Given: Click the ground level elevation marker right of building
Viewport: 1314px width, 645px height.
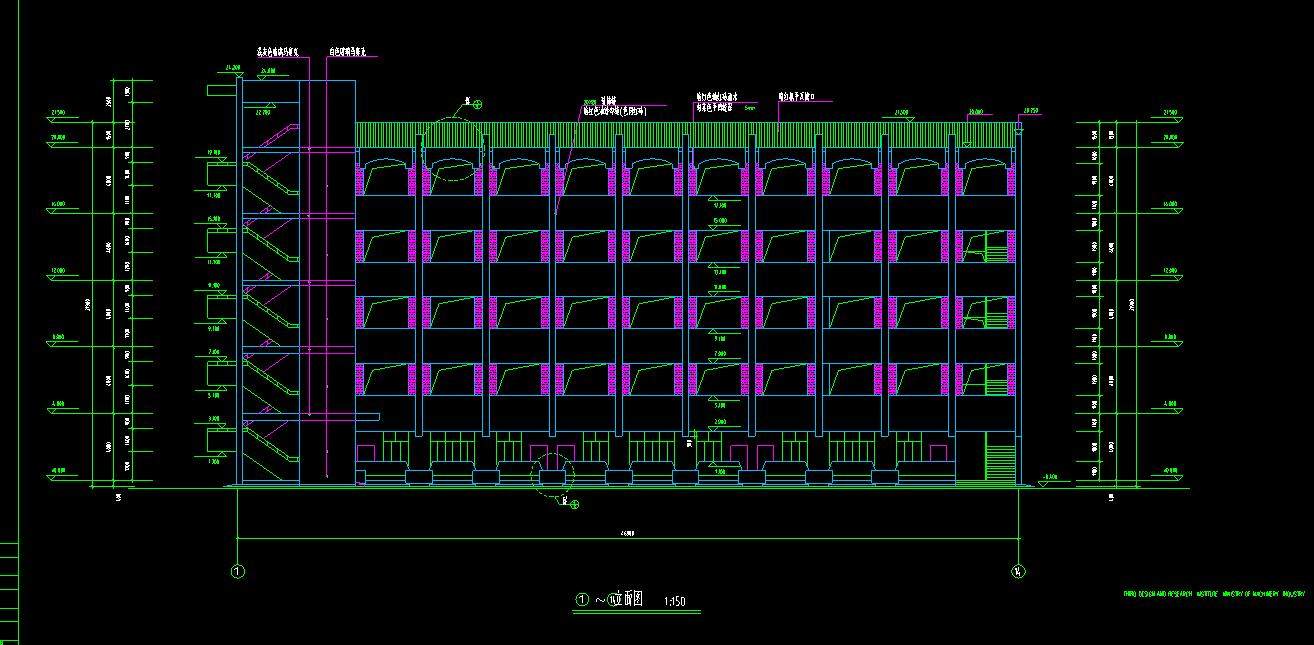Looking at the screenshot, I should click(1048, 478).
